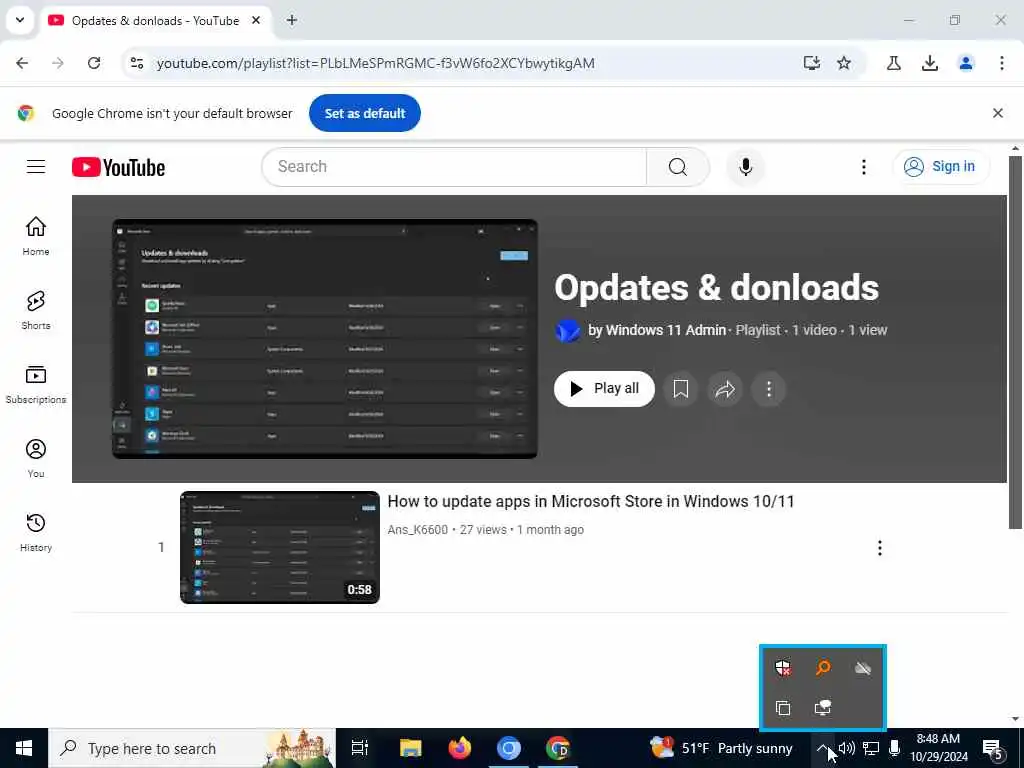Image resolution: width=1024 pixels, height=768 pixels.
Task: Open Chrome downloads icon
Action: 930,63
